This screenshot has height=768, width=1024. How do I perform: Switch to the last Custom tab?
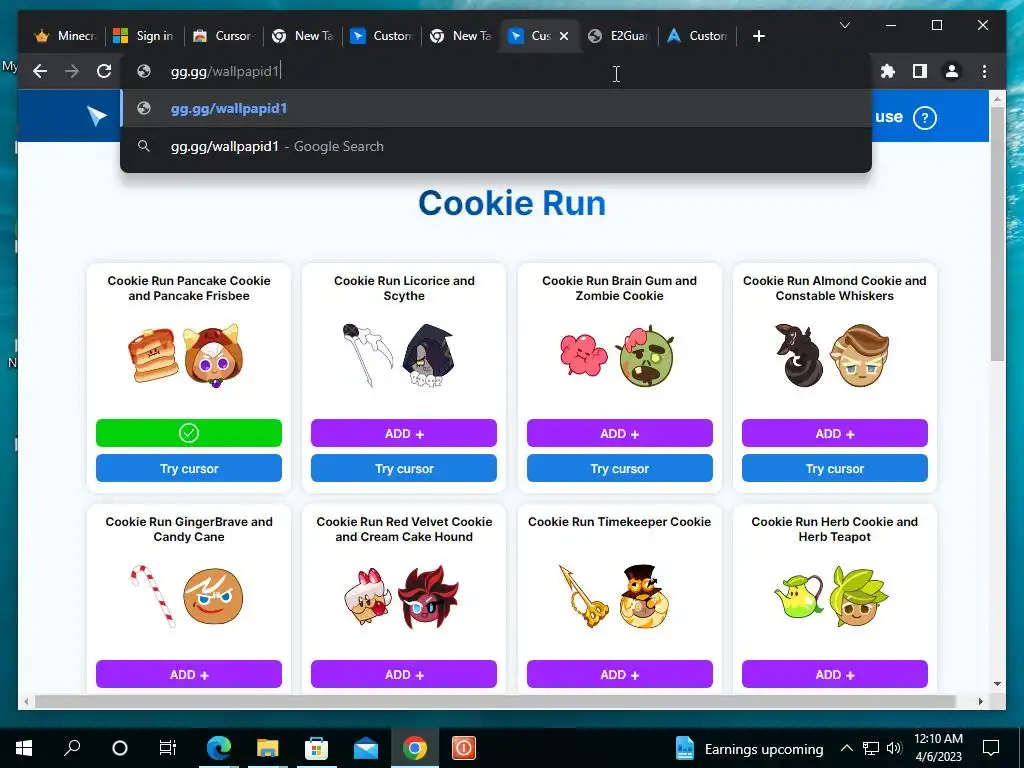pos(697,37)
